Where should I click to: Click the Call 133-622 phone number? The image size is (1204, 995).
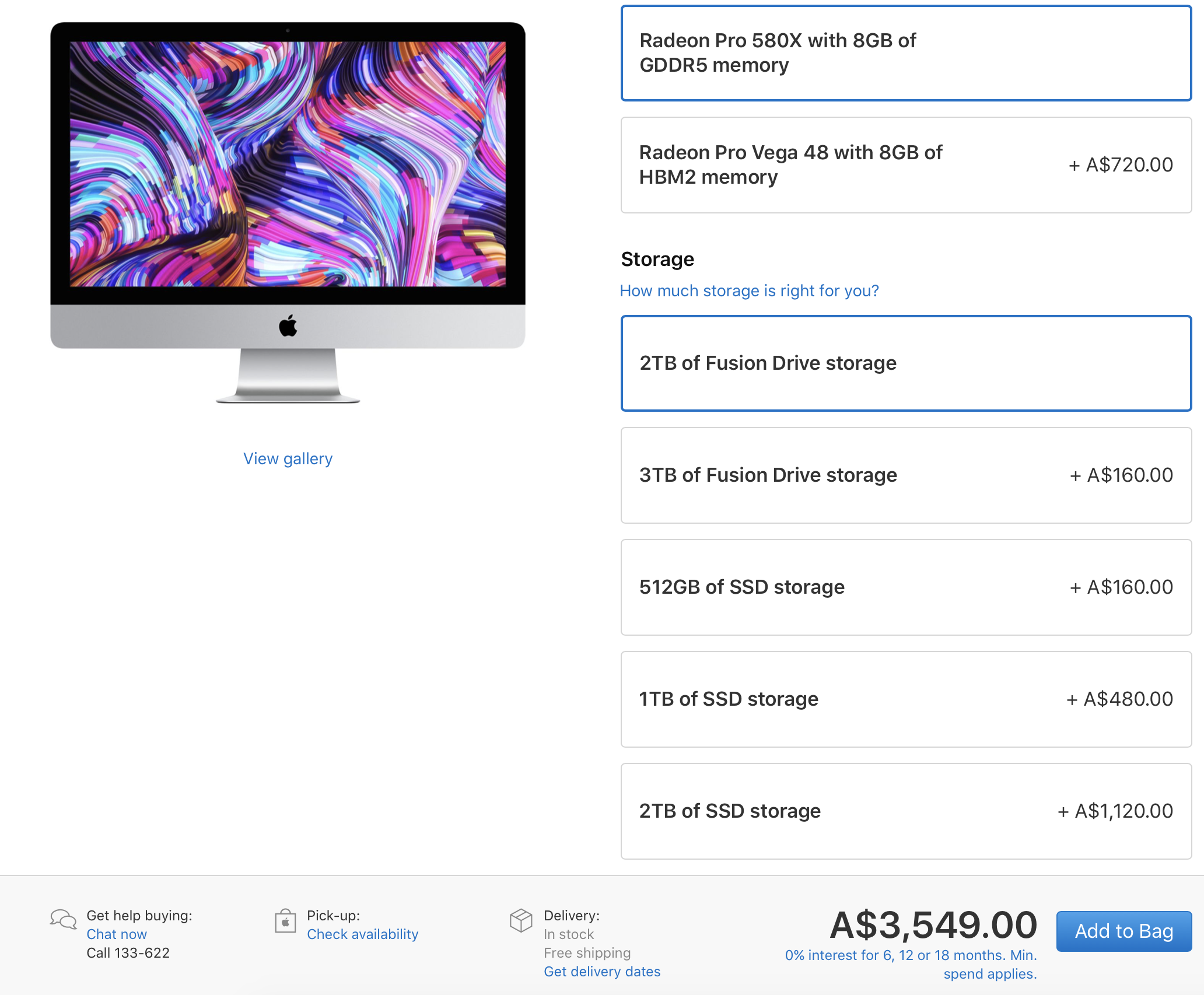tap(128, 953)
